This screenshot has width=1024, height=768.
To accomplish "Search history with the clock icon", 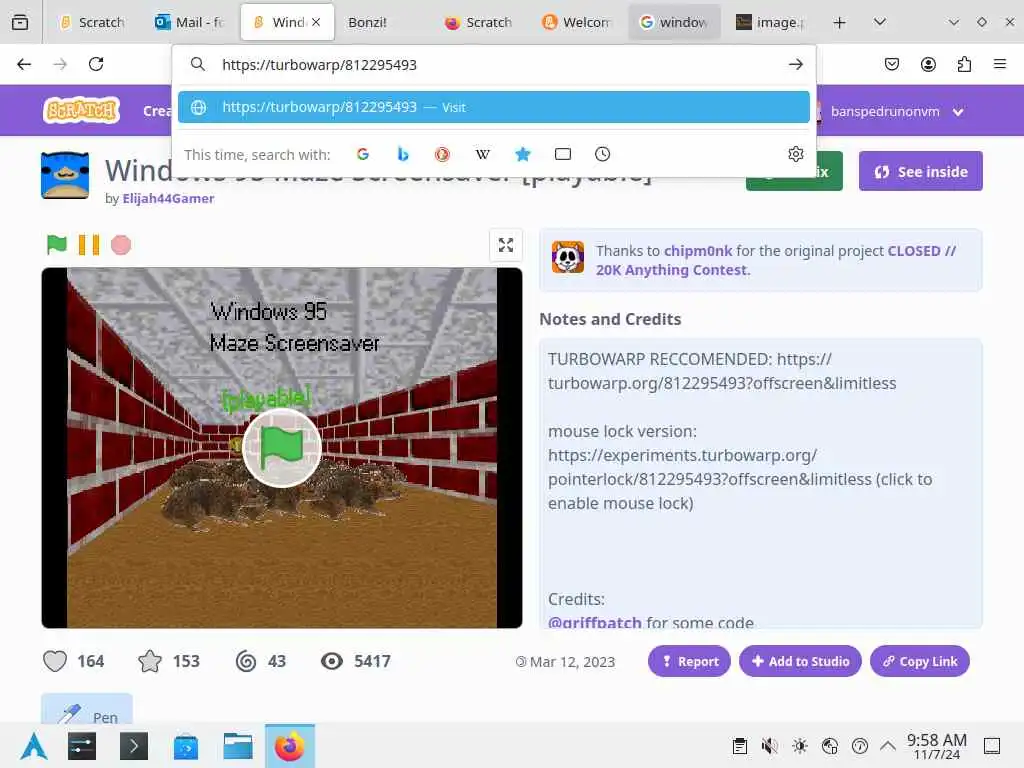I will point(602,154).
